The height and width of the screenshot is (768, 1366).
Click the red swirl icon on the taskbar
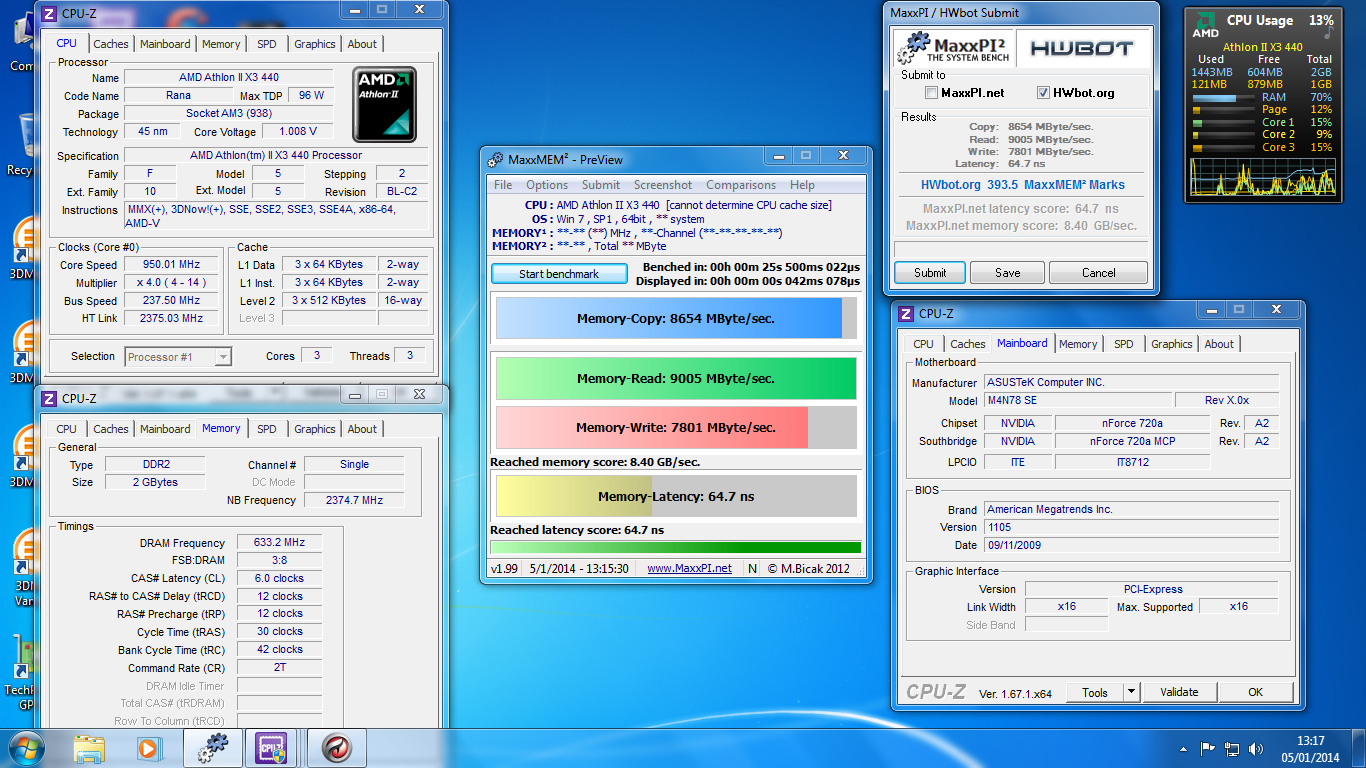(335, 748)
